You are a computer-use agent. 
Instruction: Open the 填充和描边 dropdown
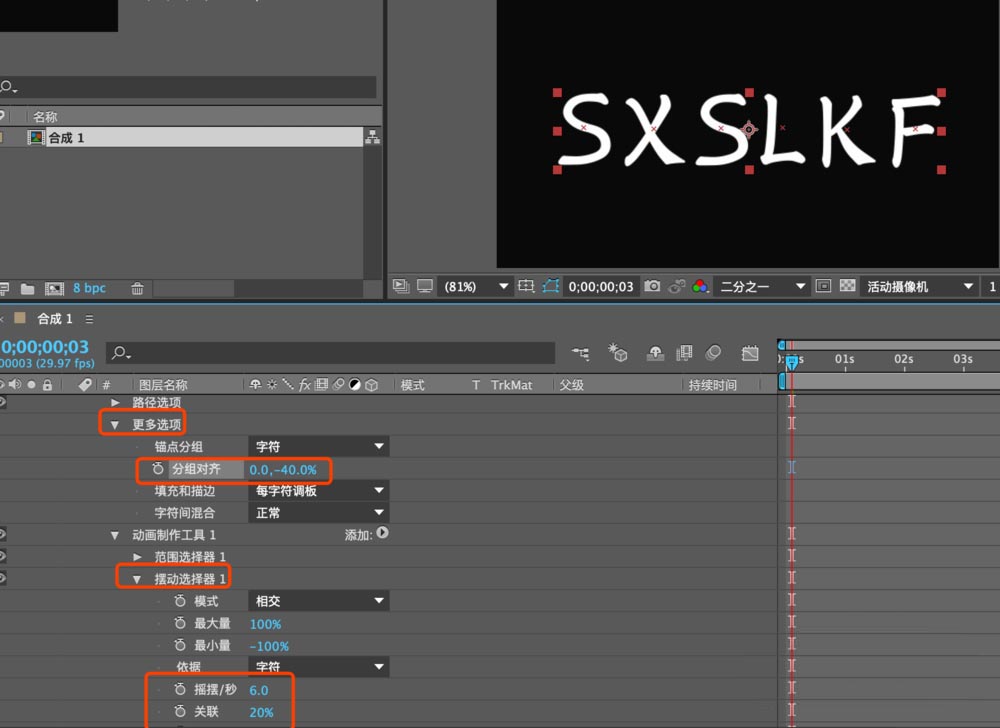click(x=319, y=490)
